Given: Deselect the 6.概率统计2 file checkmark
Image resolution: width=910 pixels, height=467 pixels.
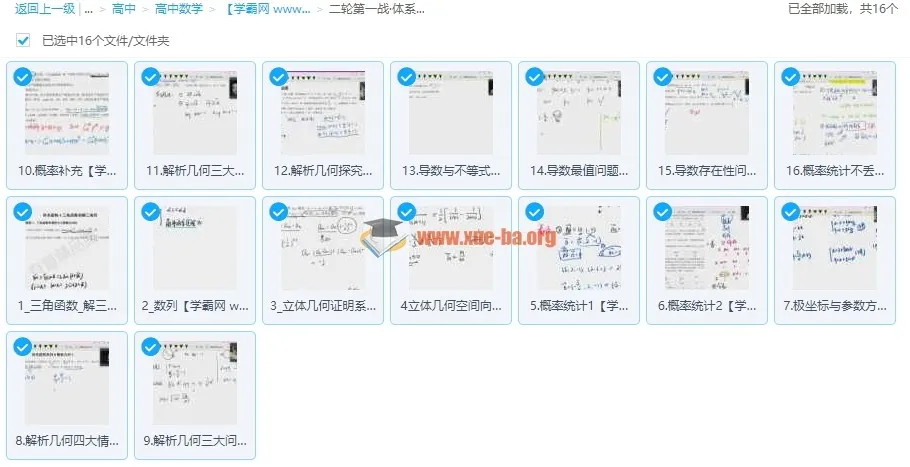Looking at the screenshot, I should pyautogui.click(x=663, y=212).
